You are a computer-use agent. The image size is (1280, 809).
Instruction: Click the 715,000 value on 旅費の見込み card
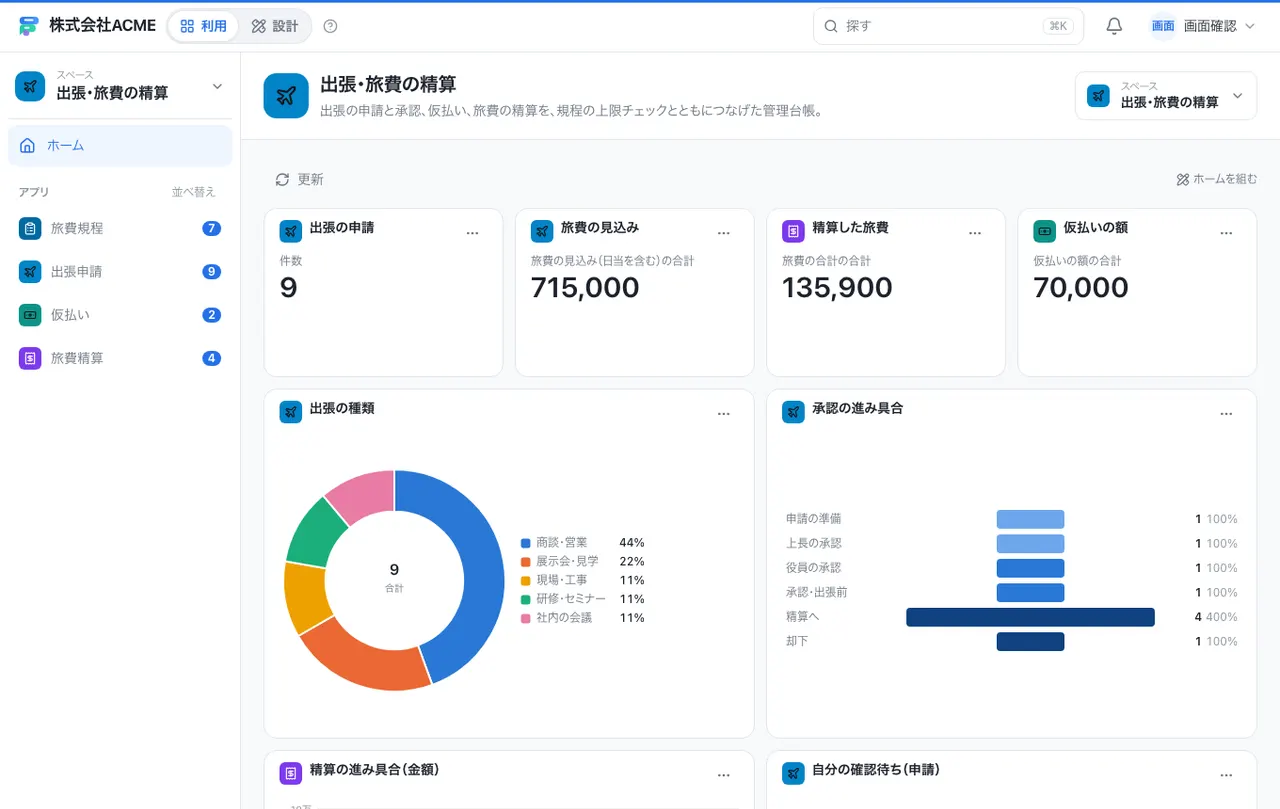[x=585, y=288]
